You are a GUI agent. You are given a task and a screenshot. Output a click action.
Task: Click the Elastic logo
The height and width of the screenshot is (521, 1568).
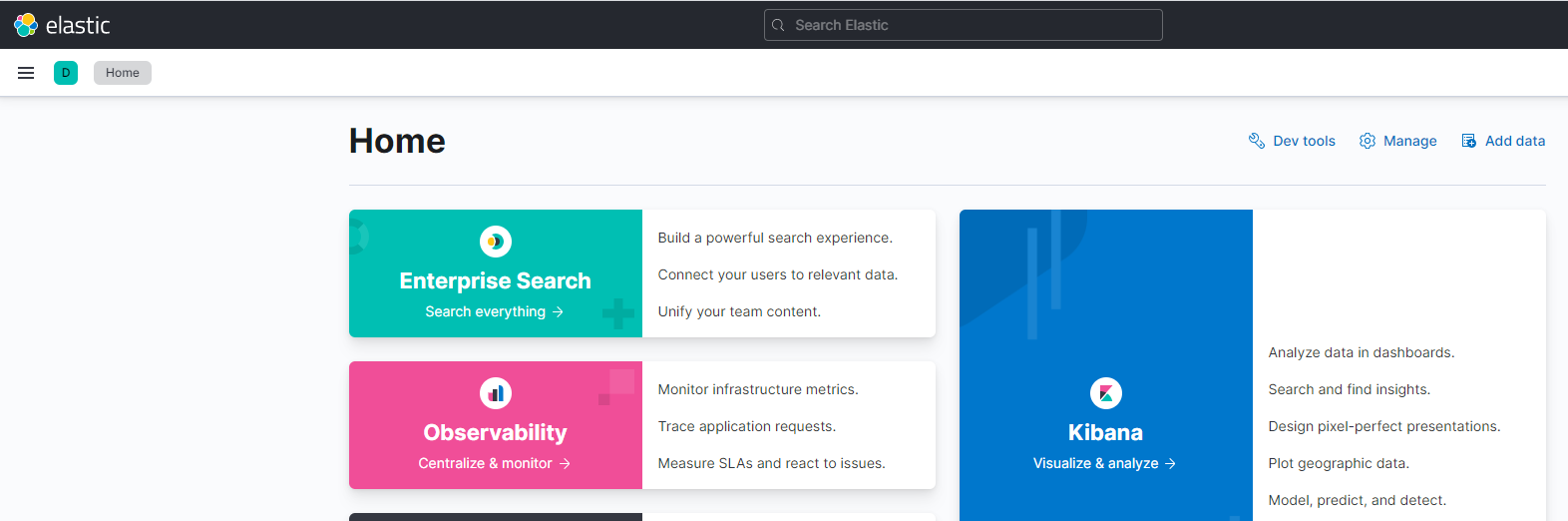pos(62,25)
